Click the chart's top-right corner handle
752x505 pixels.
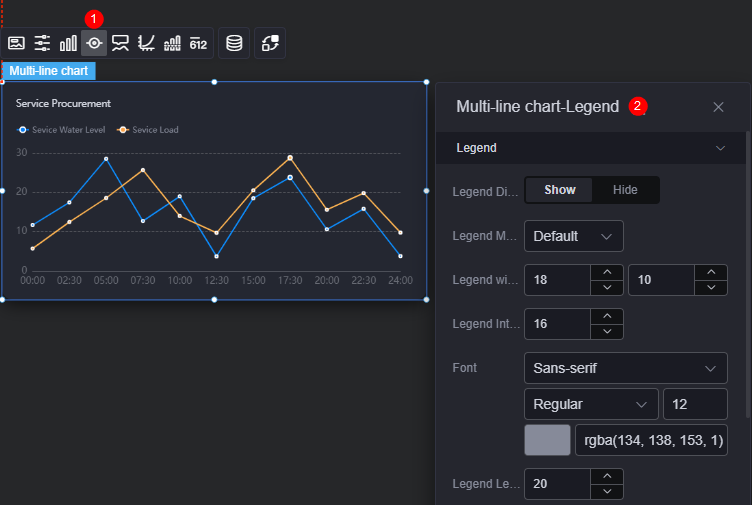426,82
